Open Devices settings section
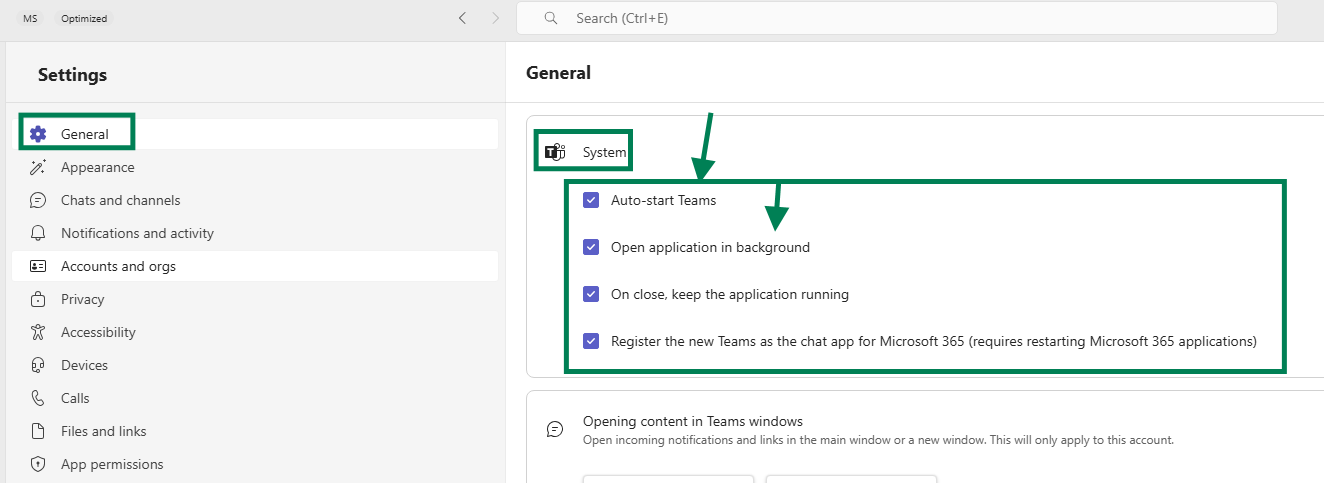The width and height of the screenshot is (1324, 483). tap(255, 365)
